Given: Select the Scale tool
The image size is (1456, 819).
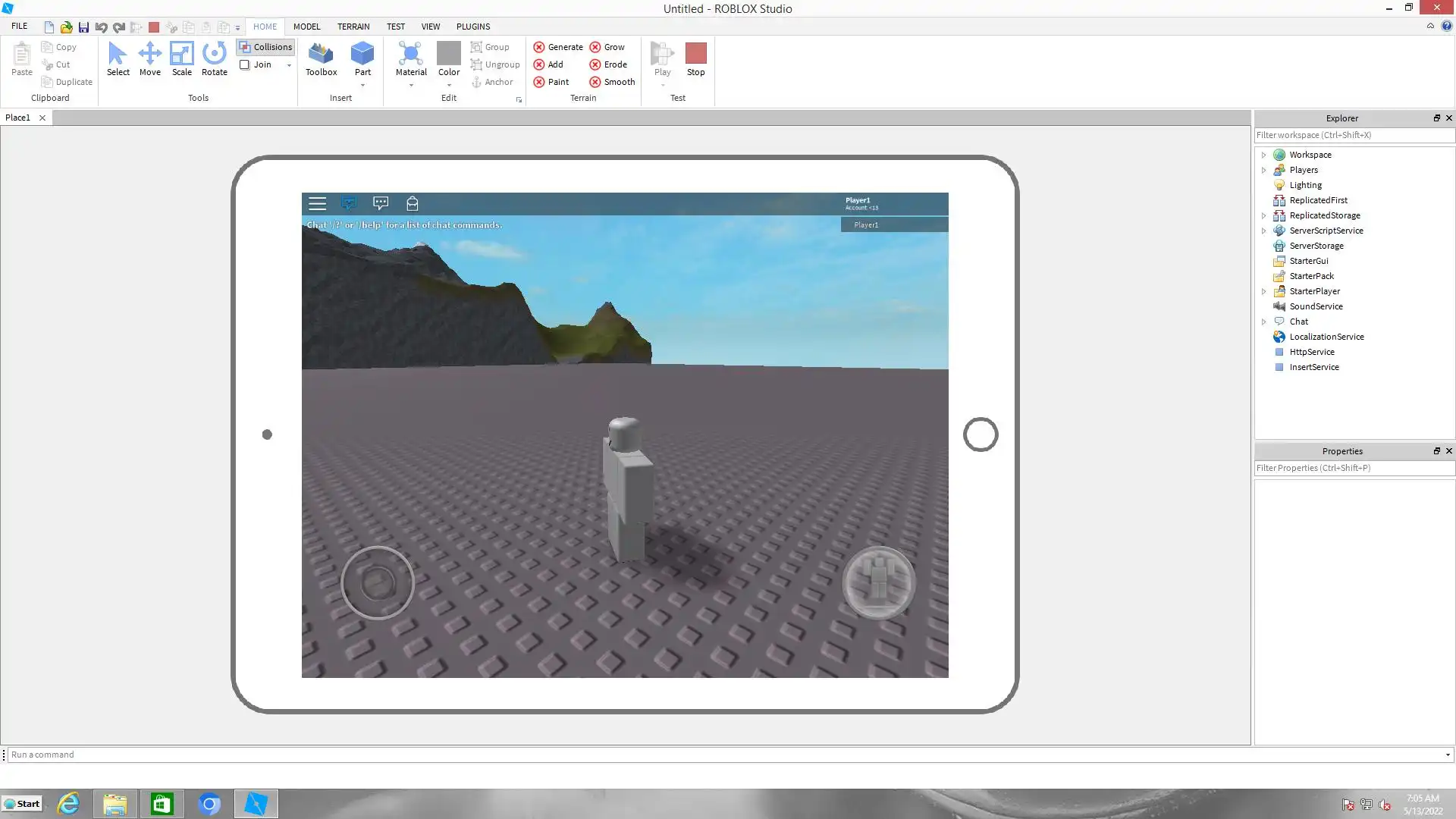Looking at the screenshot, I should click(x=181, y=58).
